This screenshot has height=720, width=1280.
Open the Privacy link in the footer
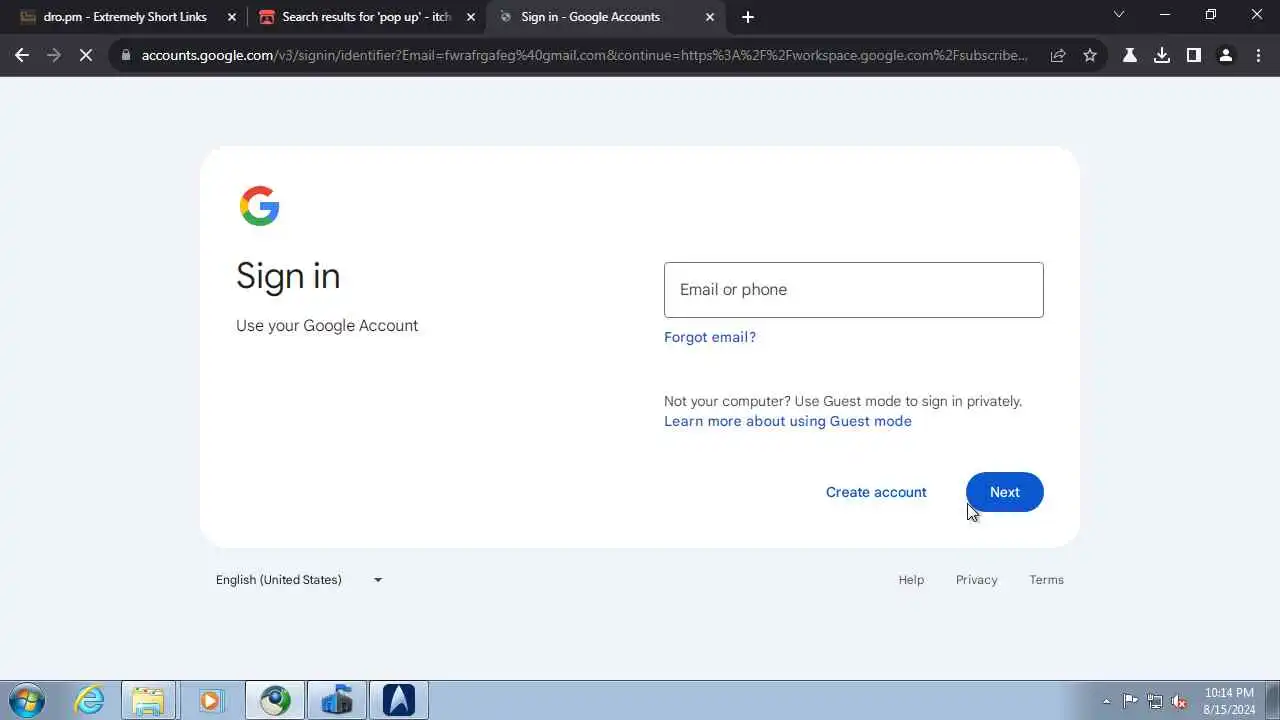tap(977, 580)
